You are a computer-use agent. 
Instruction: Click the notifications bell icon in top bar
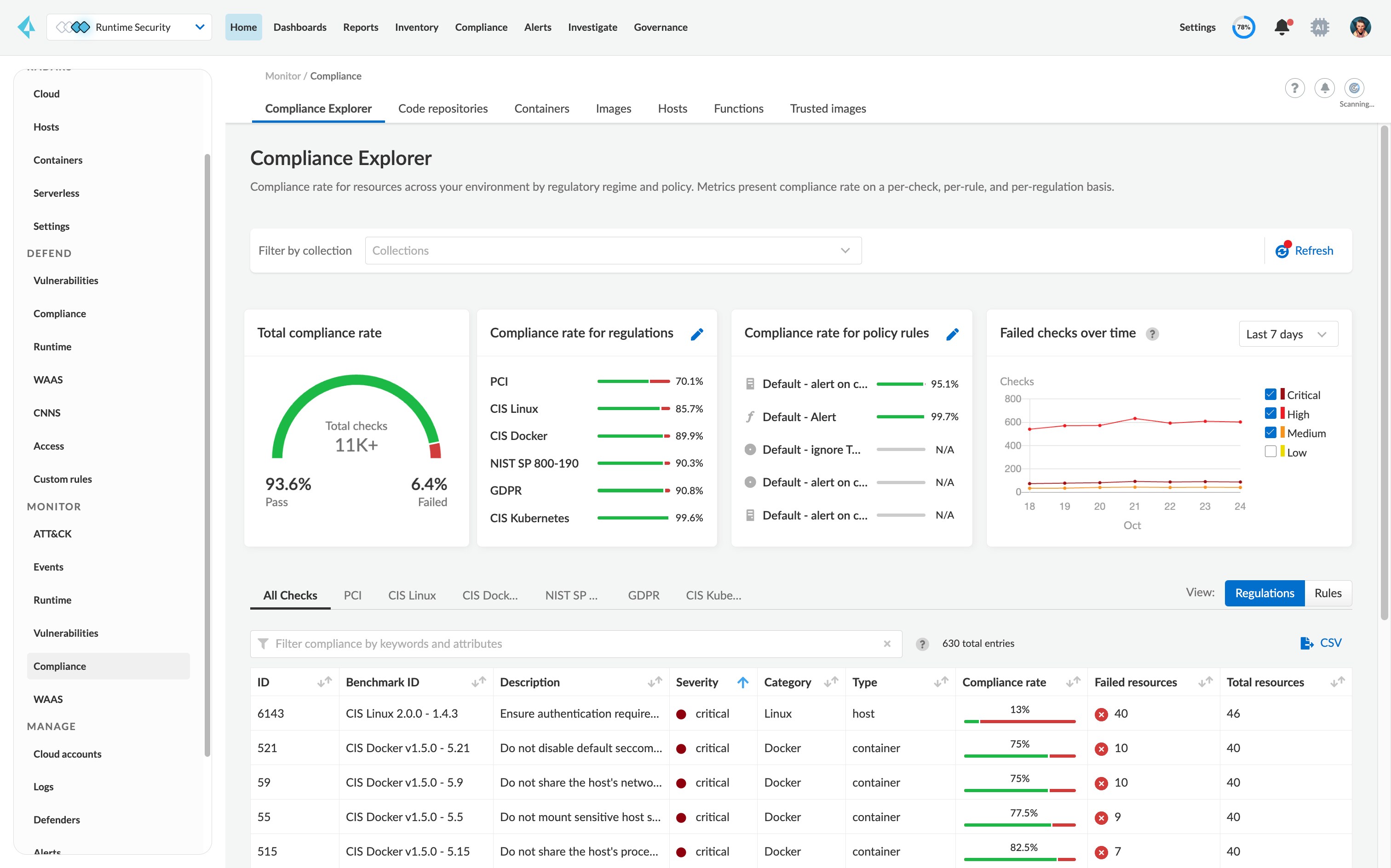point(1282,27)
